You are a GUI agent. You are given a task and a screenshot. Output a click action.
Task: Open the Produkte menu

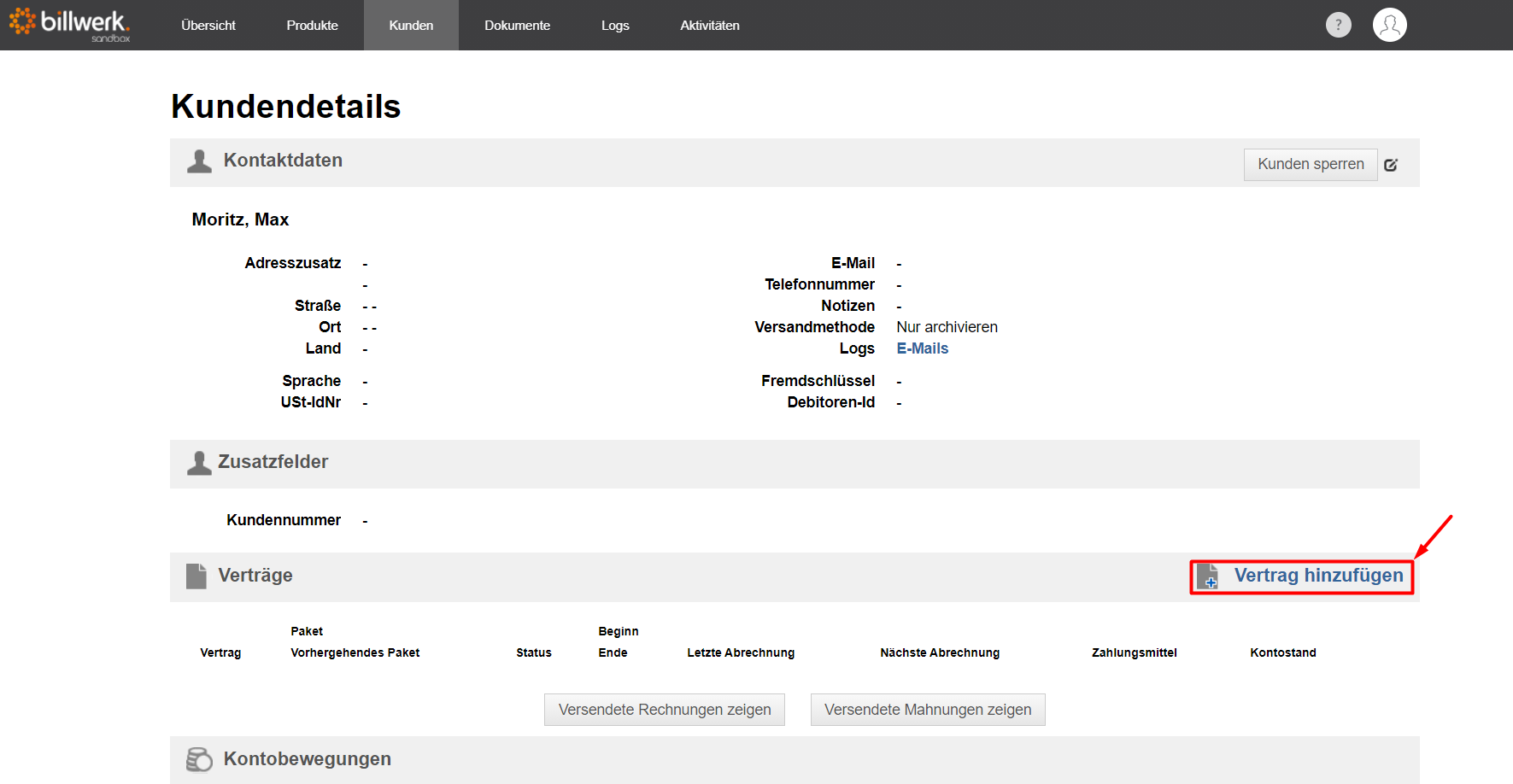(x=313, y=26)
